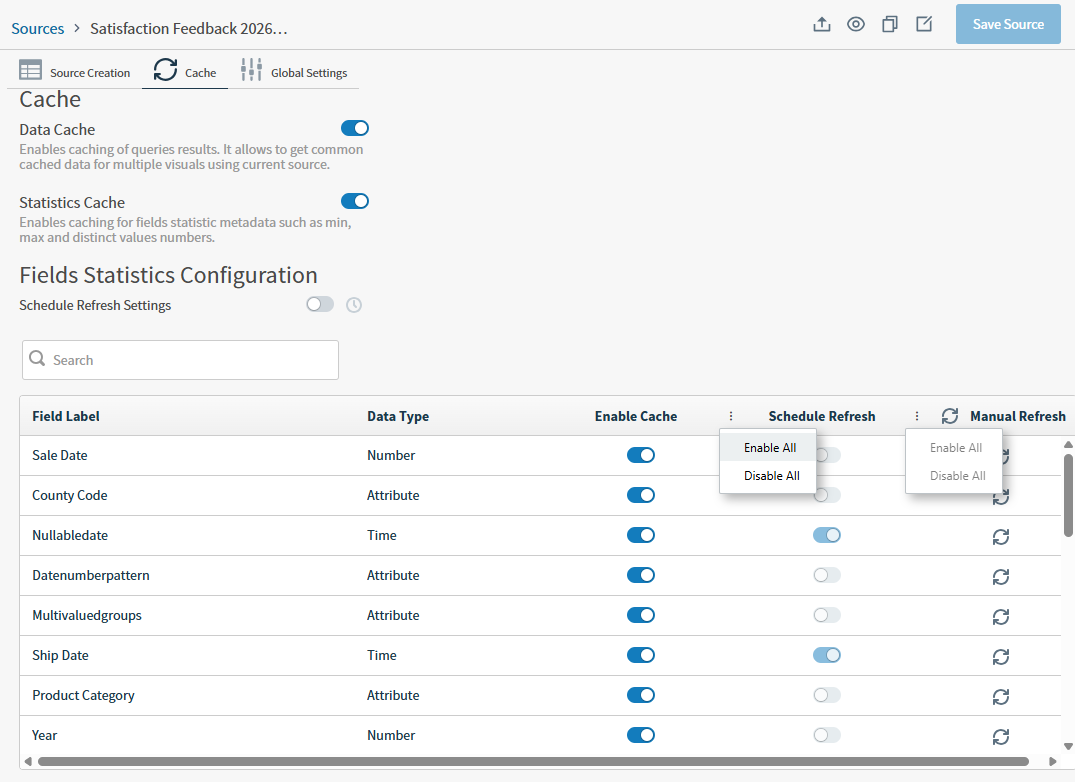This screenshot has height=782, width=1075.
Task: Toggle Enable Cache for Ship Date
Action: [641, 655]
